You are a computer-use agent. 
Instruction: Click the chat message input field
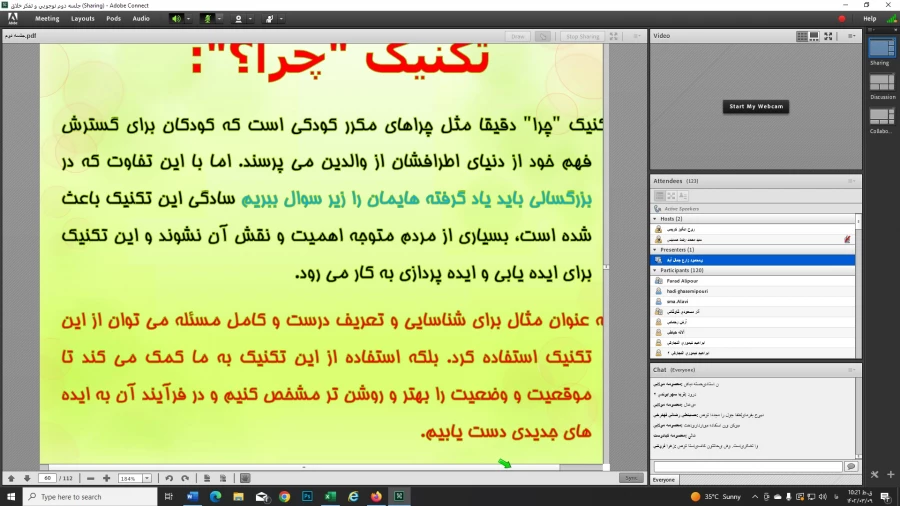pos(747,466)
